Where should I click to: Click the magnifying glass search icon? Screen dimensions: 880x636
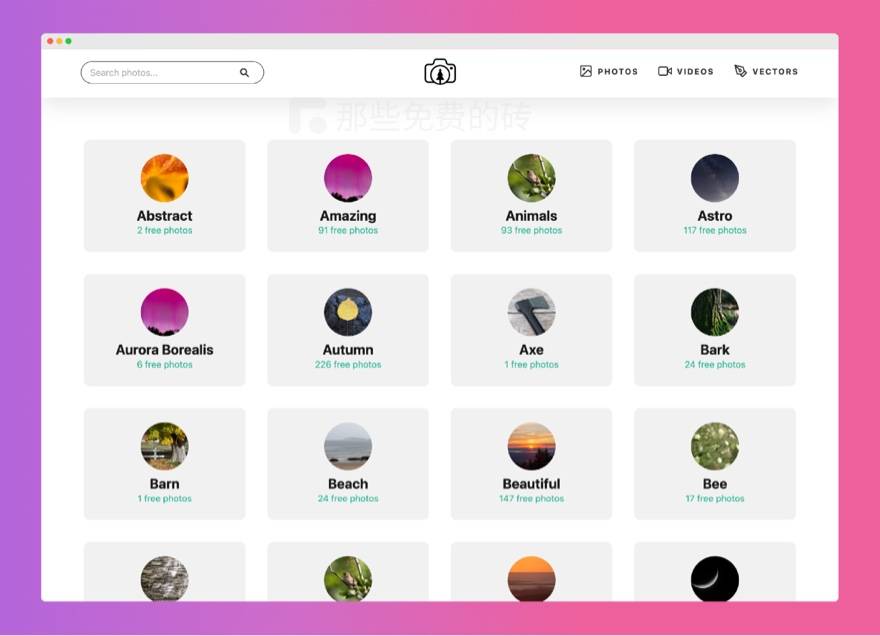point(244,73)
